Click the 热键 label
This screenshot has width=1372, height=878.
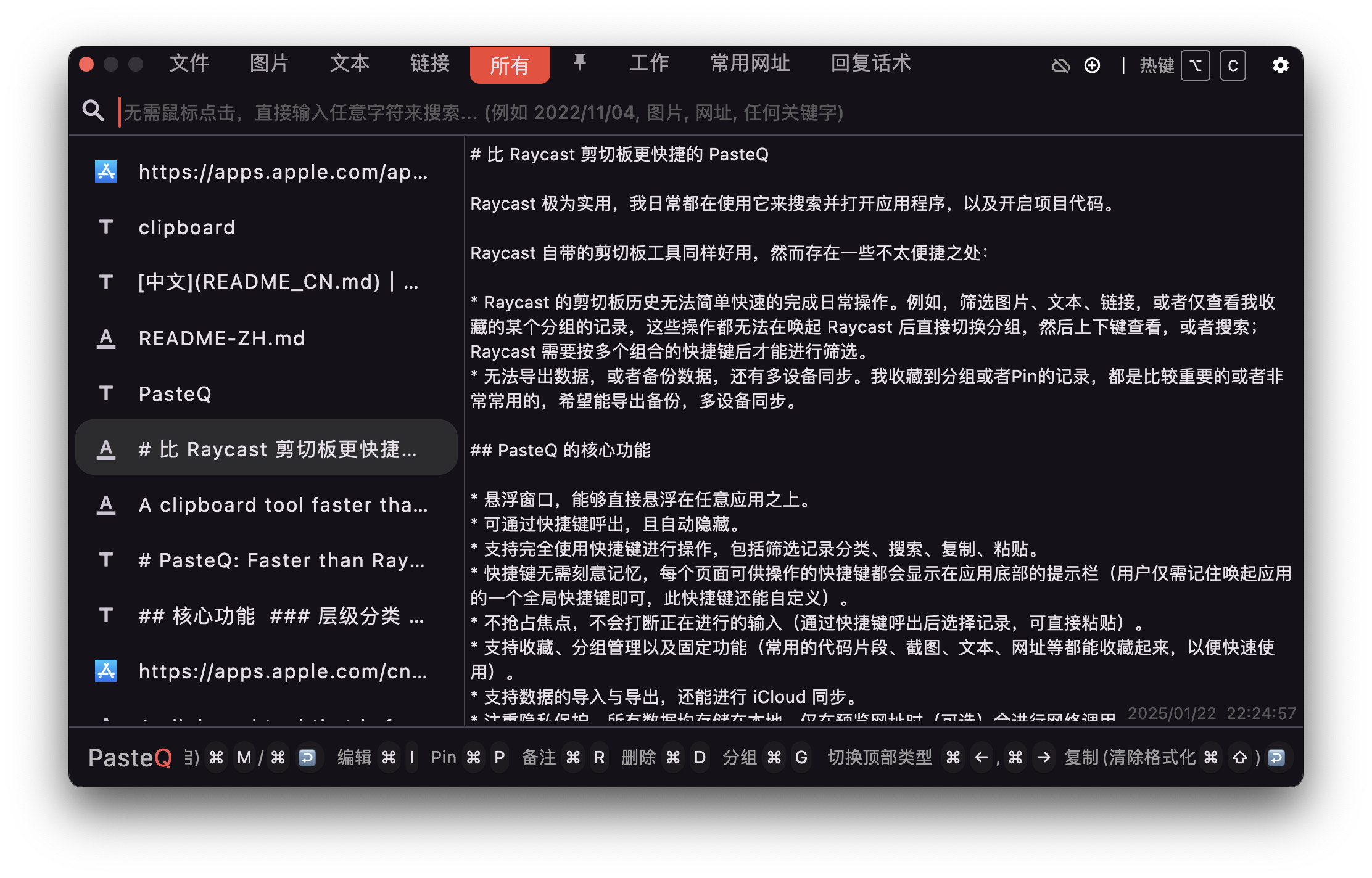tap(1157, 65)
